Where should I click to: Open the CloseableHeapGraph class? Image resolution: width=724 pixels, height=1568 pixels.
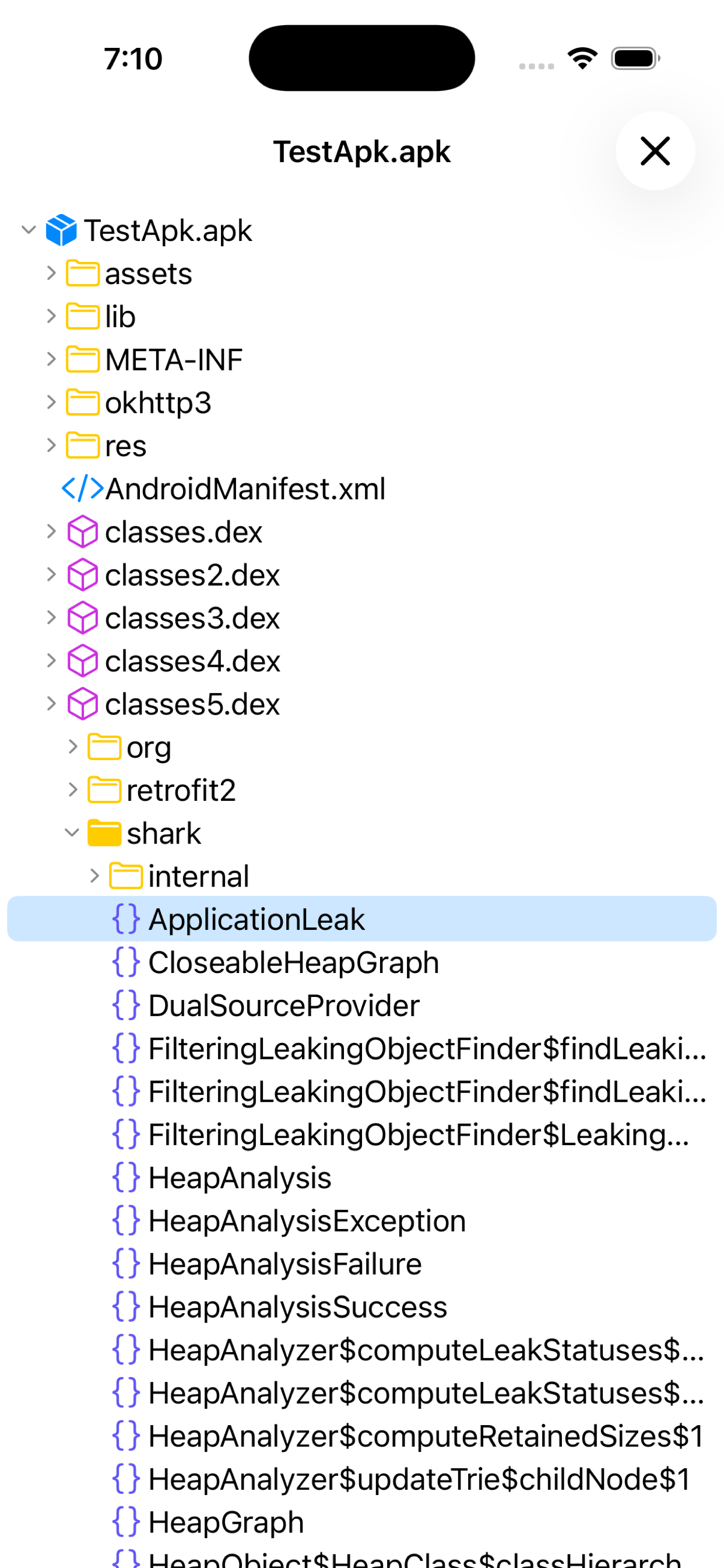click(293, 963)
